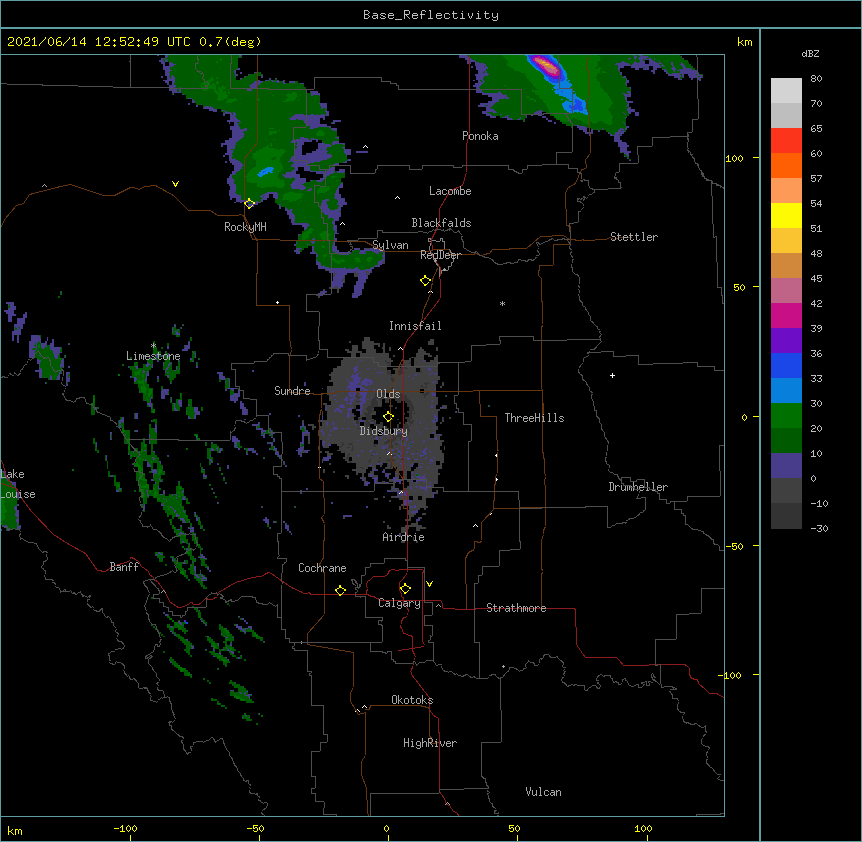Screen dimensions: 862x842
Task: Click the white plus marker north of Drumheller
Action: point(612,375)
